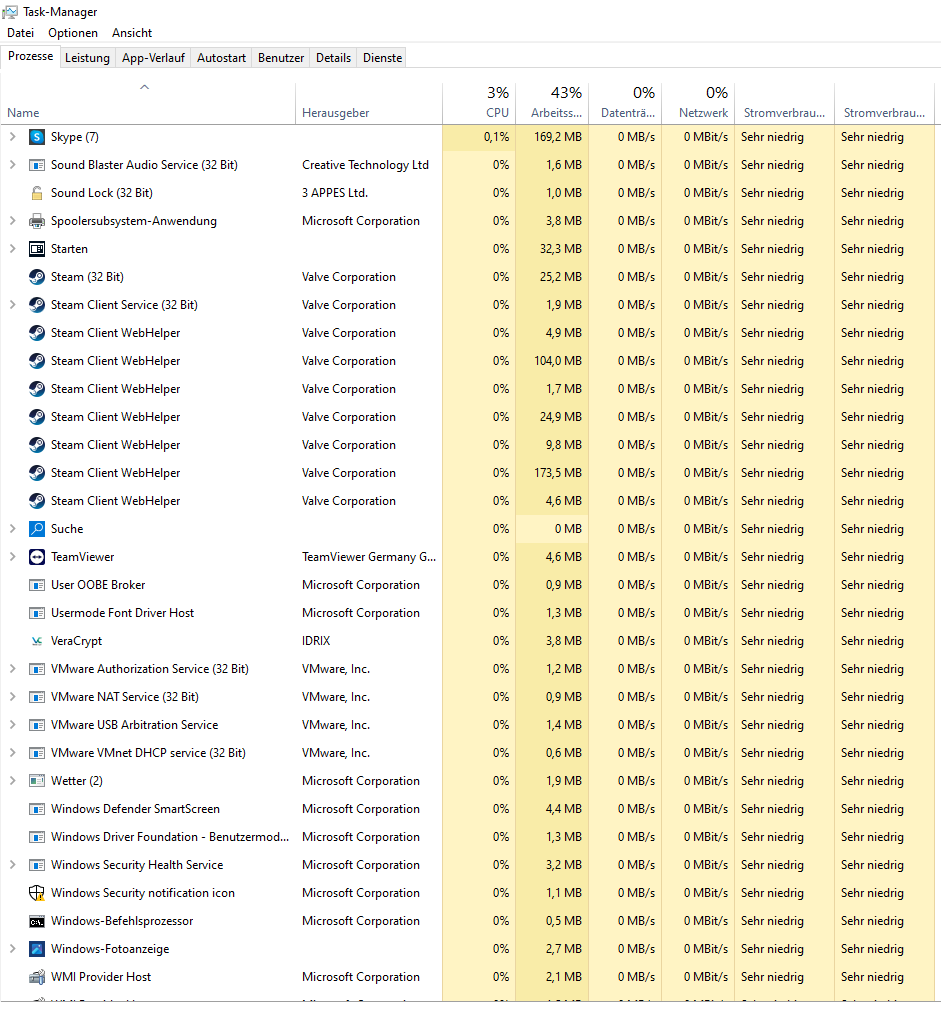Click the Windows-Fotoanzeige icon

tap(37, 949)
